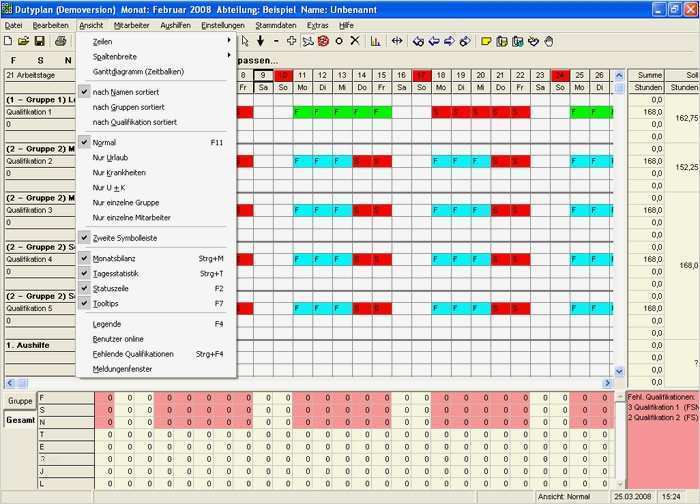
Task: Click the horizontal double-arrow width icon
Action: point(397,42)
